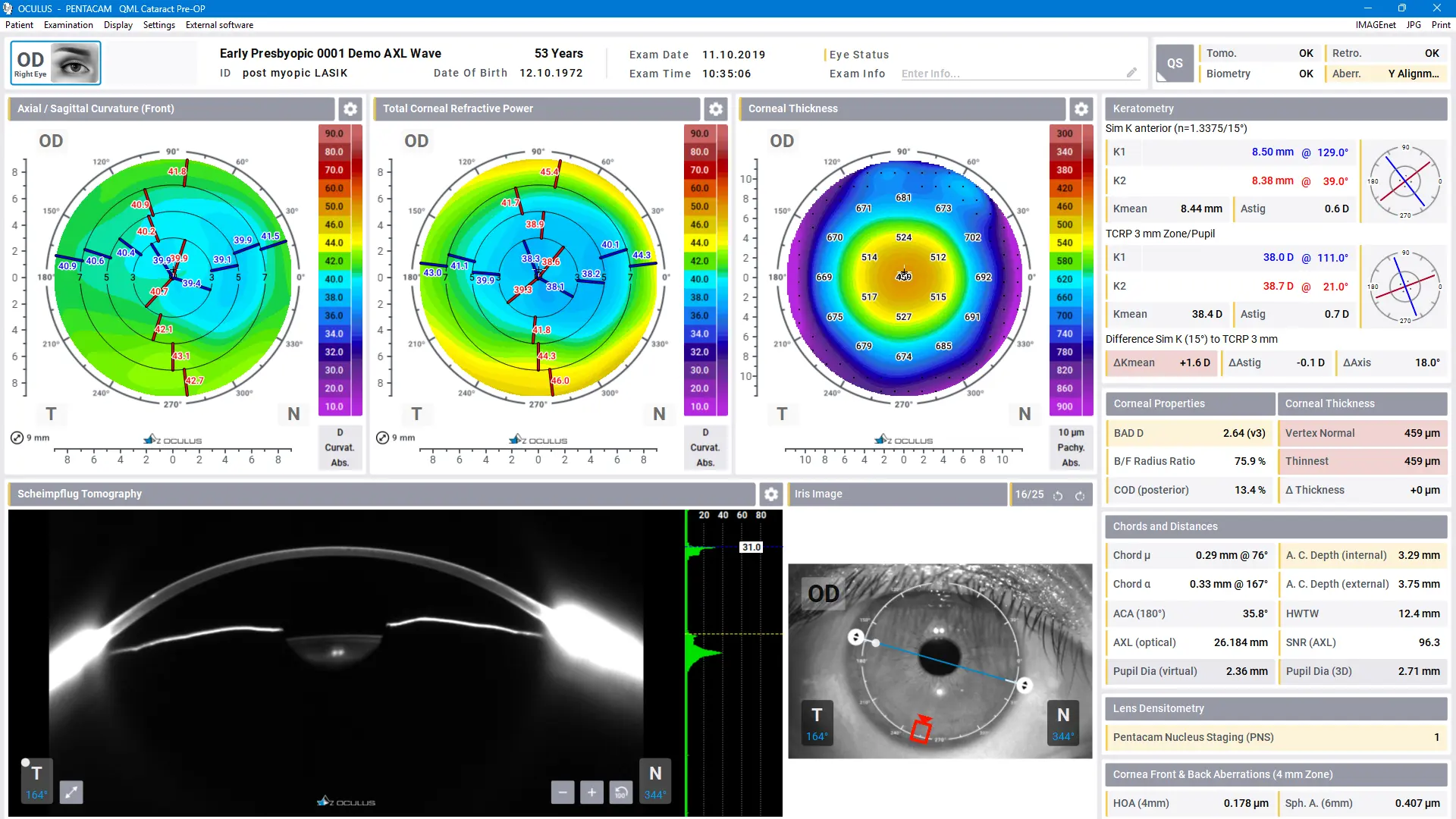Click IMAGEnet in the top-right menu
This screenshot has width=1456, height=819.
point(1376,25)
